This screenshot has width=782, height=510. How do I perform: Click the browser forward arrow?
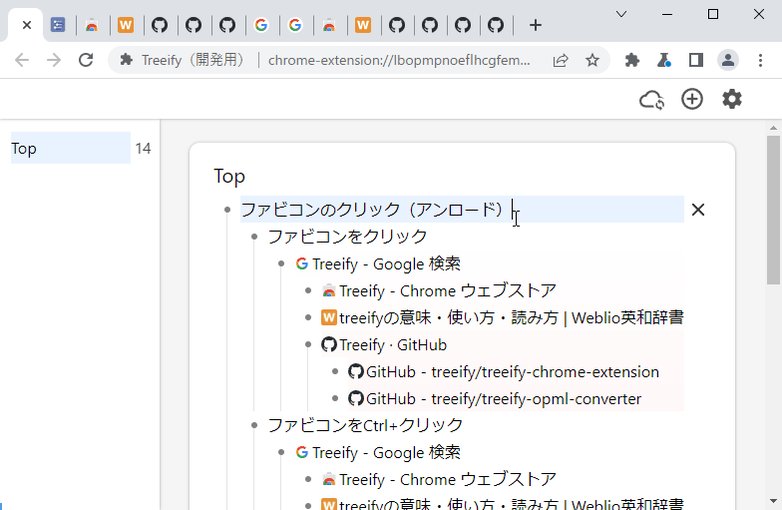[x=53, y=60]
